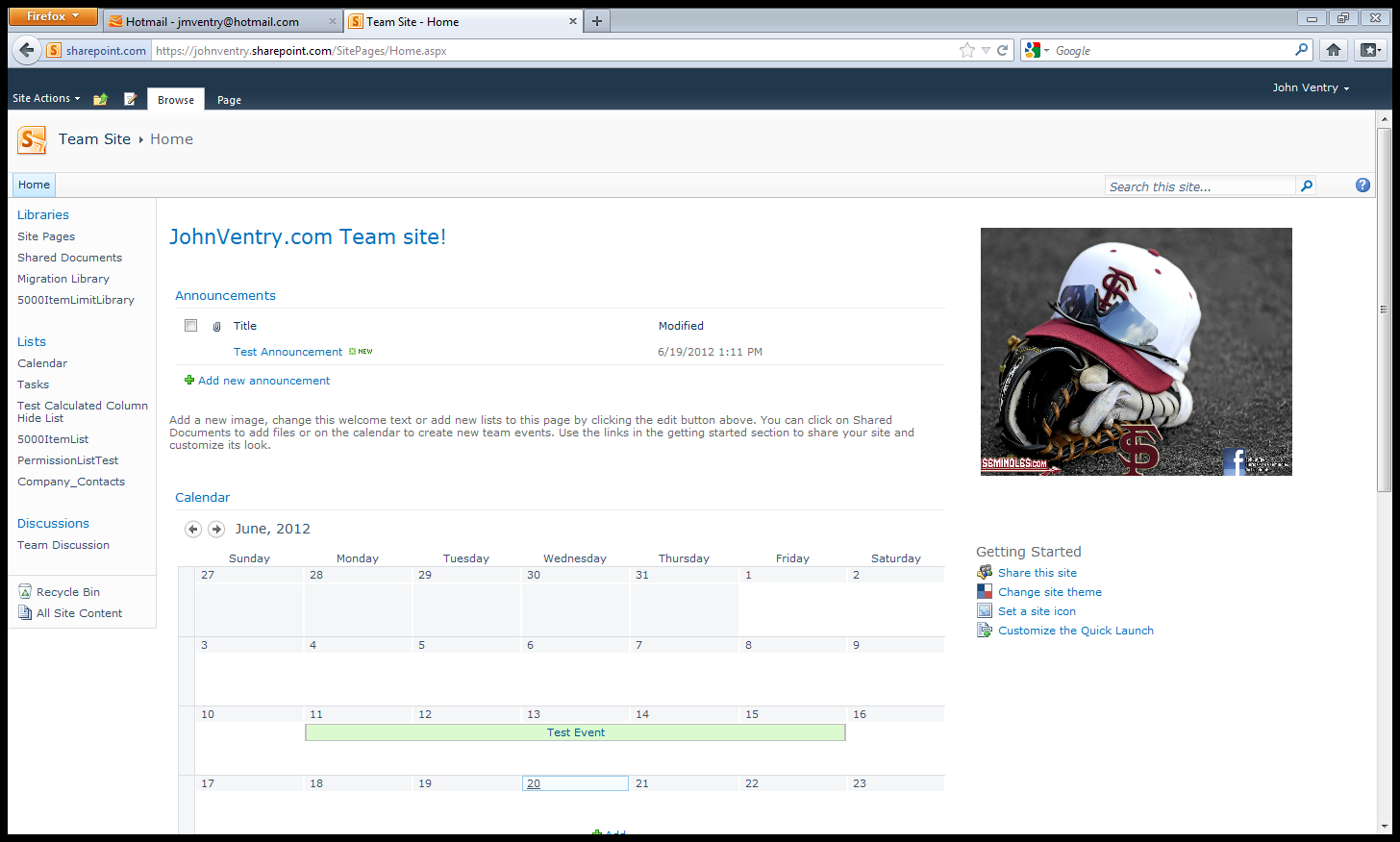1400x842 pixels.
Task: Click the Add new announcement link
Action: click(263, 380)
